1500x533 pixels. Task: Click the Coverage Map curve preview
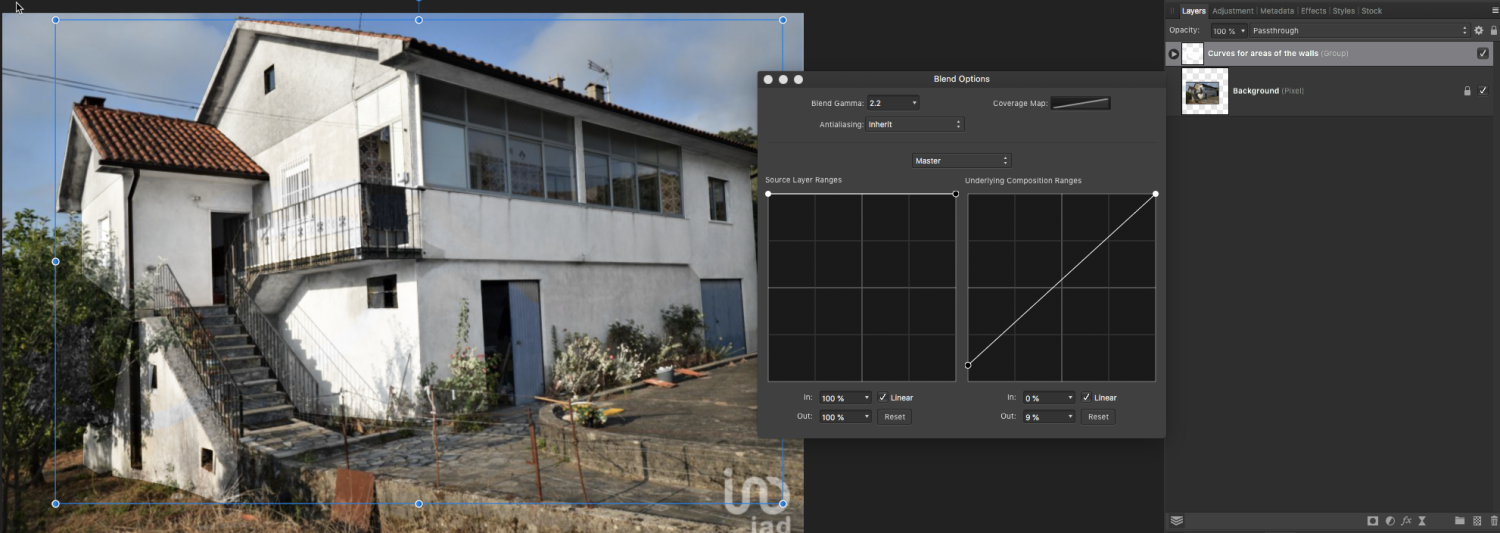(x=1081, y=103)
